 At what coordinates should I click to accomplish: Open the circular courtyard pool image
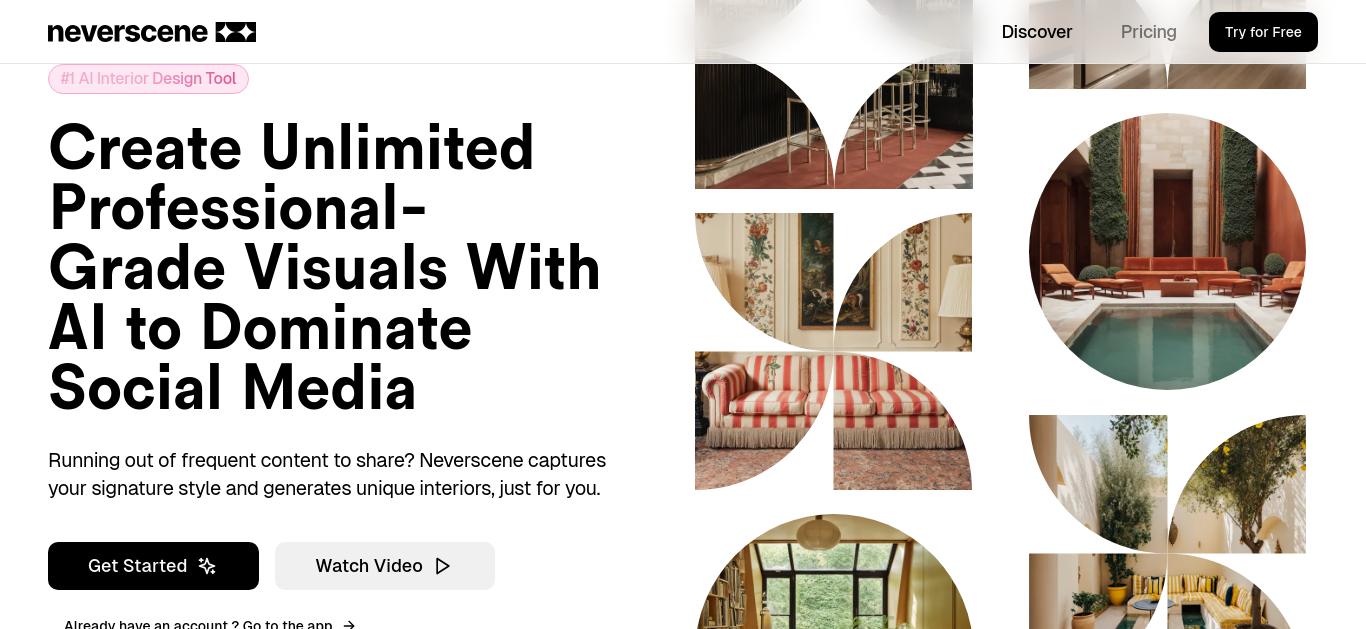(x=1167, y=251)
